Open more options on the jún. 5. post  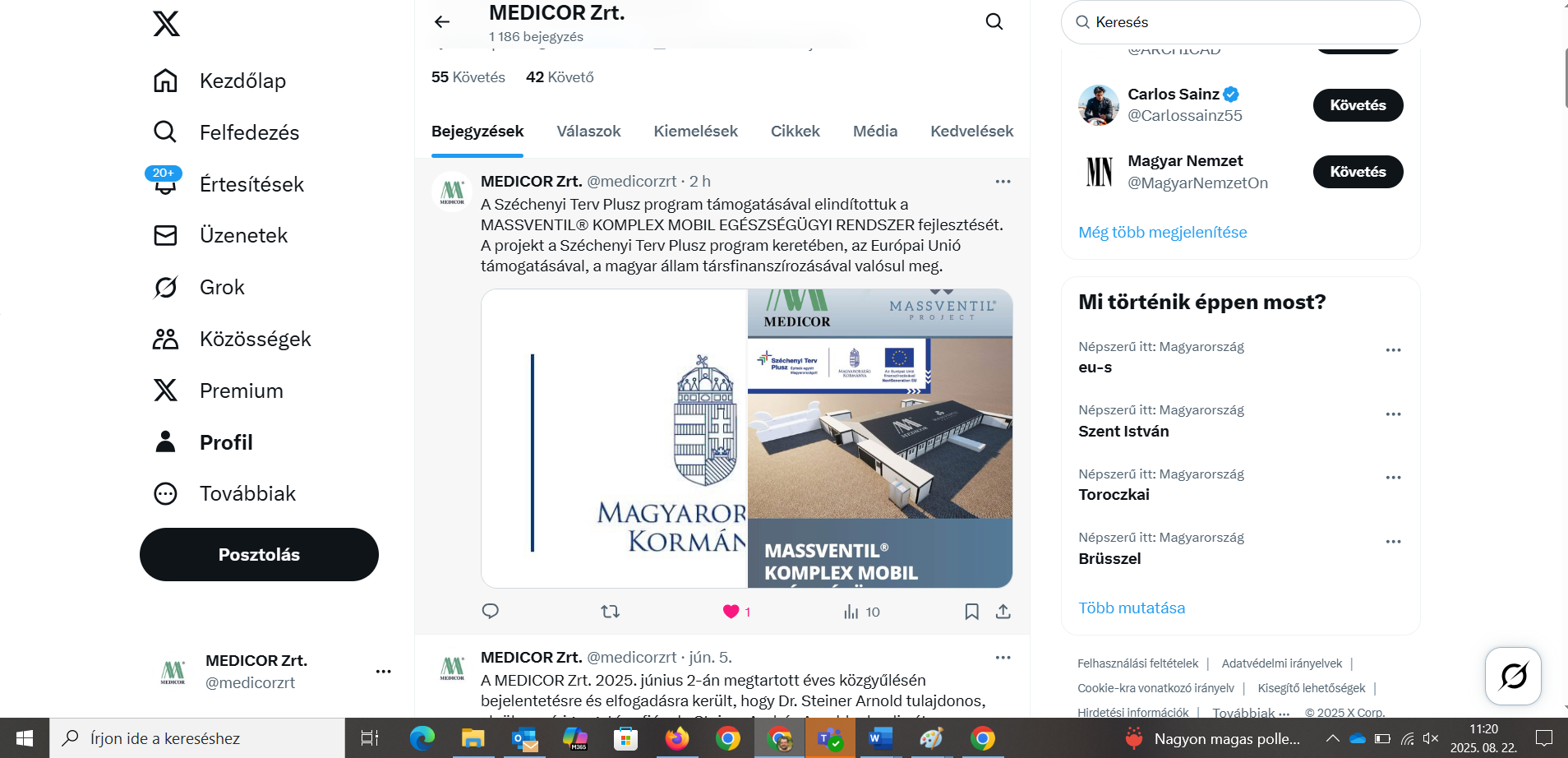click(1003, 658)
